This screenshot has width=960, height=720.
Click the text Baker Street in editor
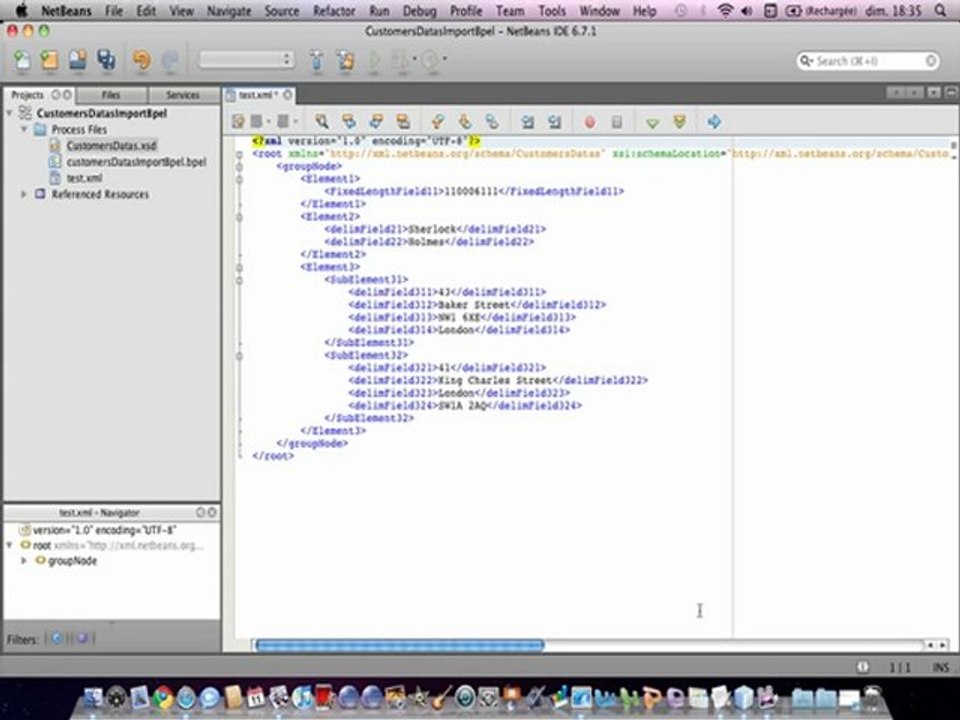point(474,305)
